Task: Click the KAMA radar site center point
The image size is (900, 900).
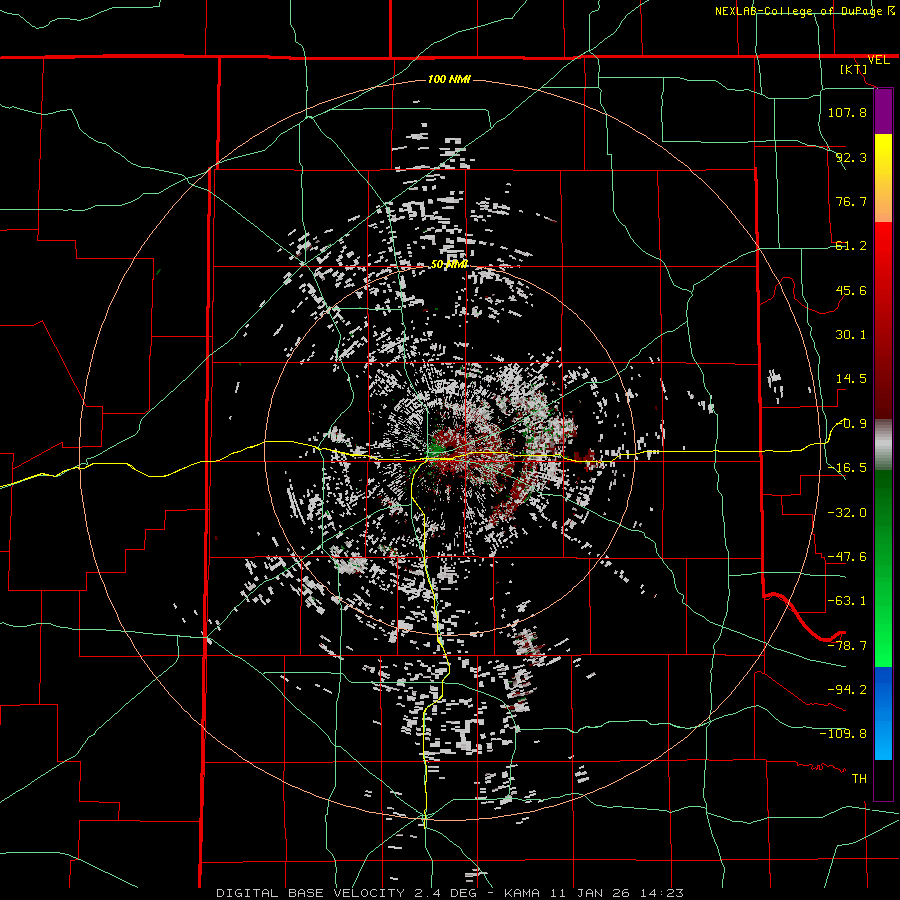Action: click(x=449, y=452)
